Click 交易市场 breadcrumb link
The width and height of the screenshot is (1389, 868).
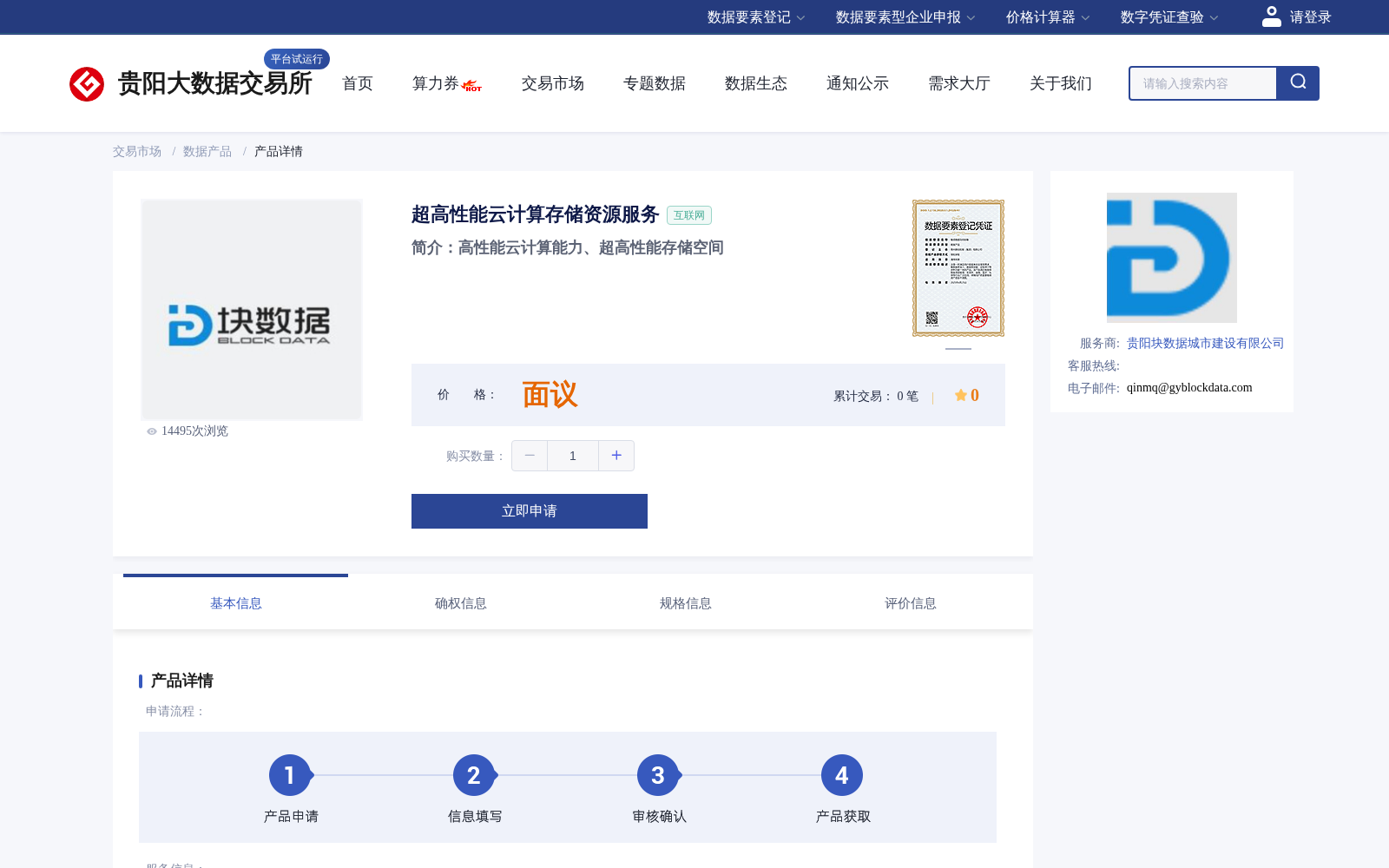137,151
